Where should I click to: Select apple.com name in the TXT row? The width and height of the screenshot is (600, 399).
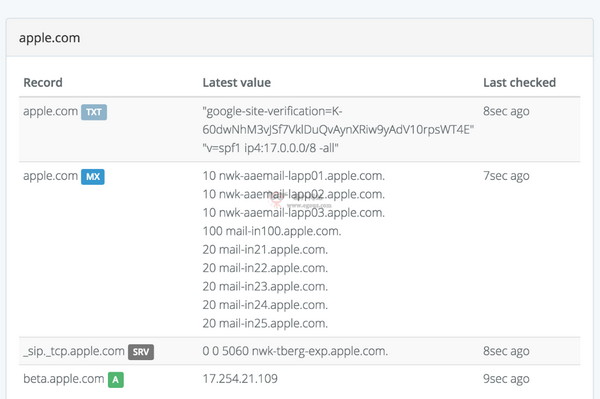pos(51,111)
